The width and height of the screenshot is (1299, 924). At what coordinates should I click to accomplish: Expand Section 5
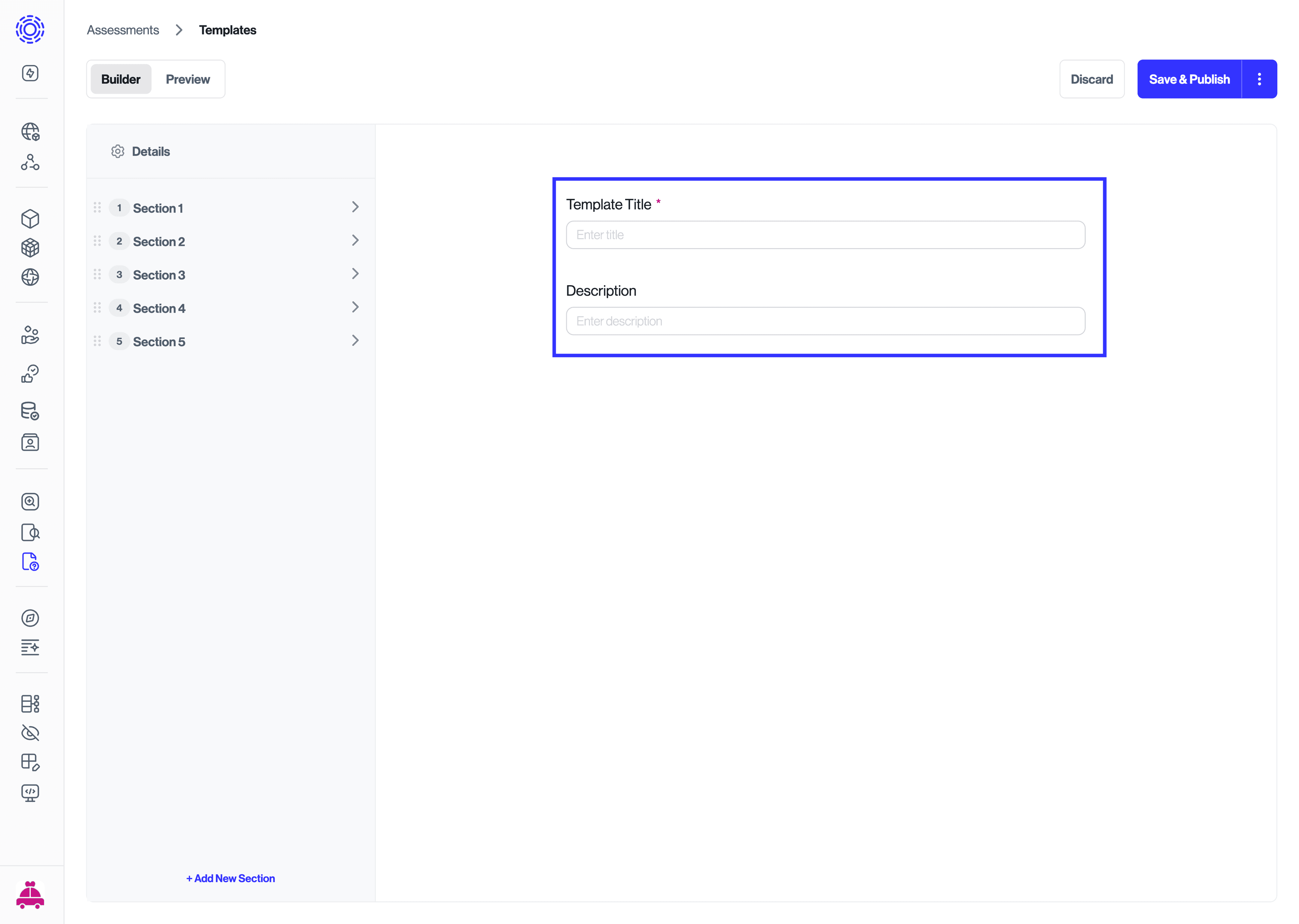(x=355, y=340)
